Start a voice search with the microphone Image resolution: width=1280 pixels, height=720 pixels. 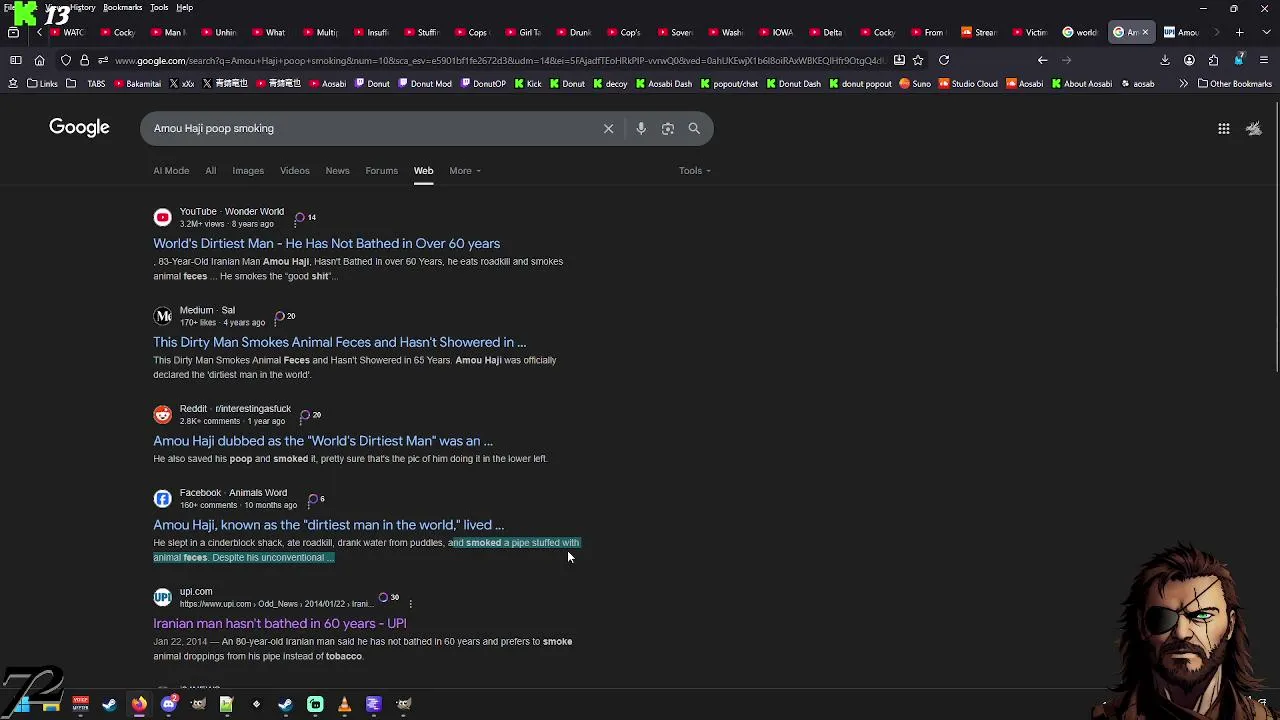click(641, 128)
